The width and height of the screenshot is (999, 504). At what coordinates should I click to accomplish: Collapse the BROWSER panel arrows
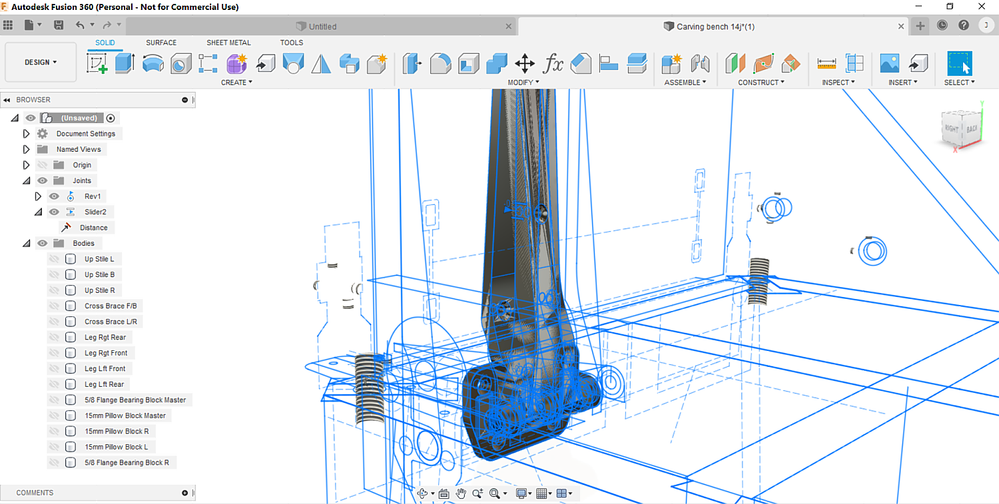click(x=7, y=100)
